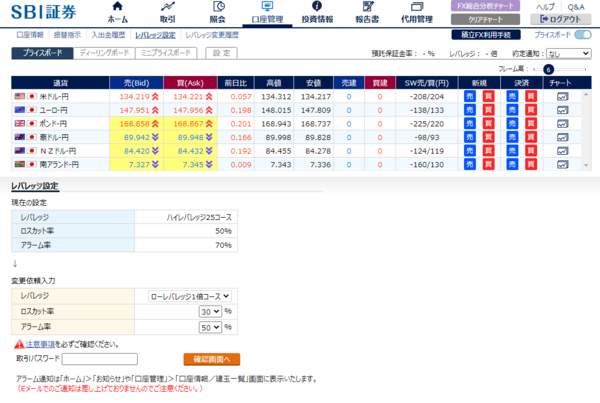
Task: Open chart for ユーロ-円 row
Action: 562,110
